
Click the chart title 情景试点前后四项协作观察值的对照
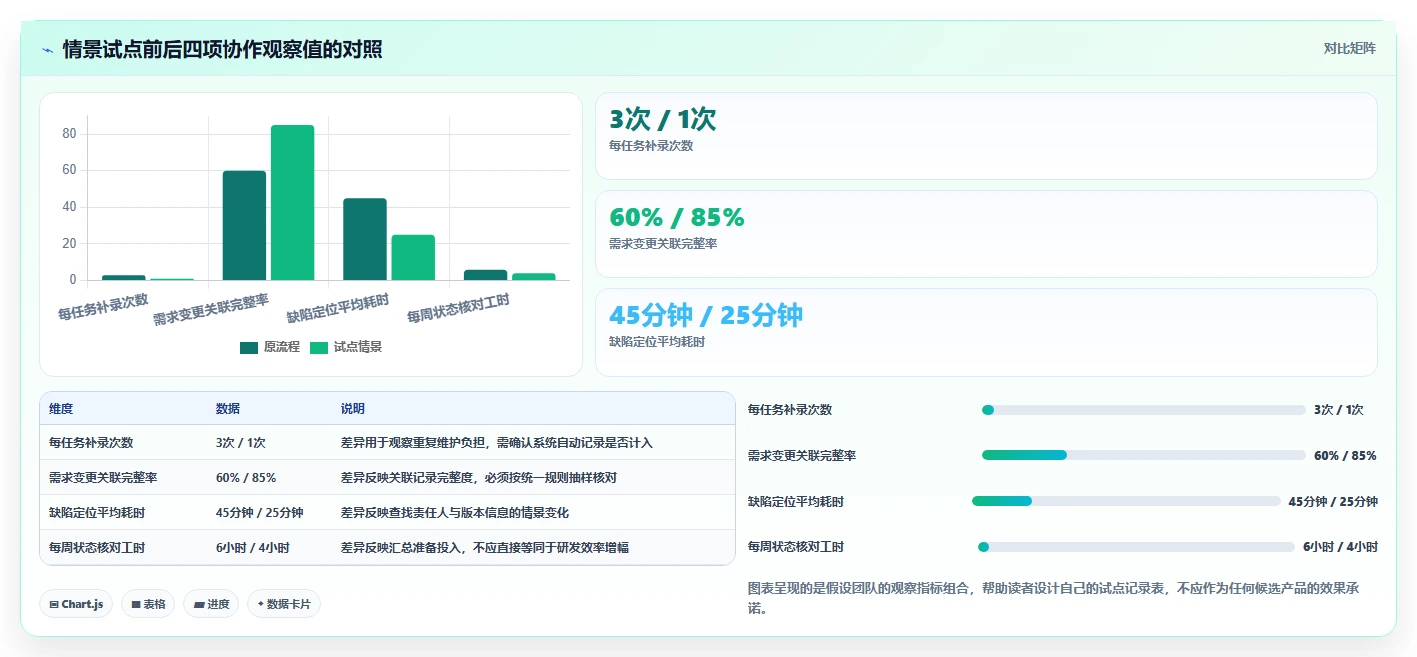(222, 49)
